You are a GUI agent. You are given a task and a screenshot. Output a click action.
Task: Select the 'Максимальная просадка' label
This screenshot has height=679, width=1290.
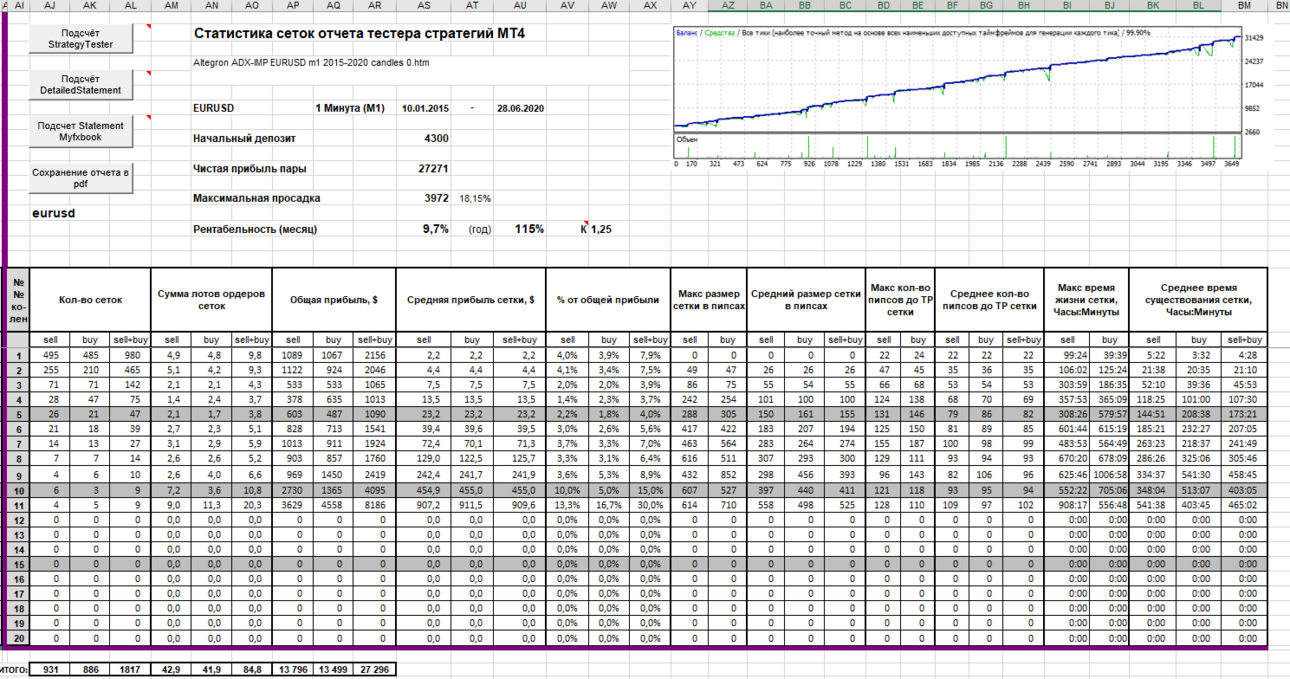[x=256, y=198]
